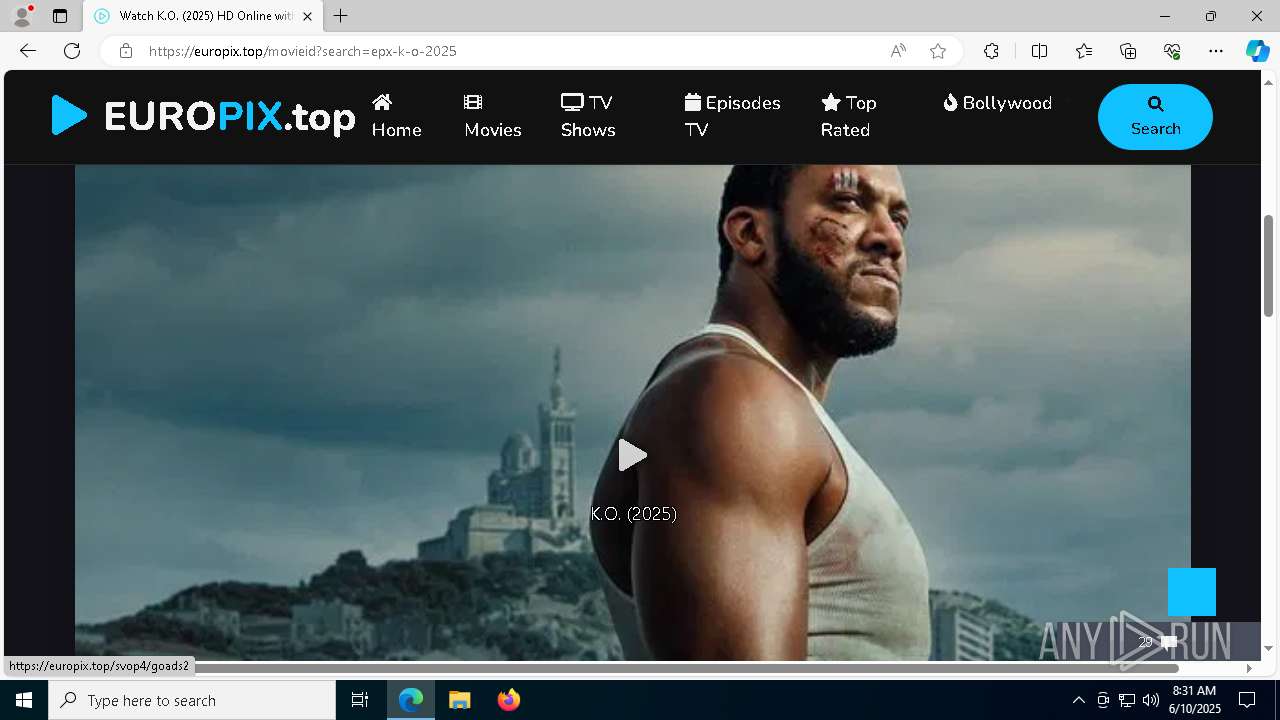Image resolution: width=1280 pixels, height=720 pixels.
Task: Click the address bar URL
Action: pyautogui.click(x=303, y=51)
